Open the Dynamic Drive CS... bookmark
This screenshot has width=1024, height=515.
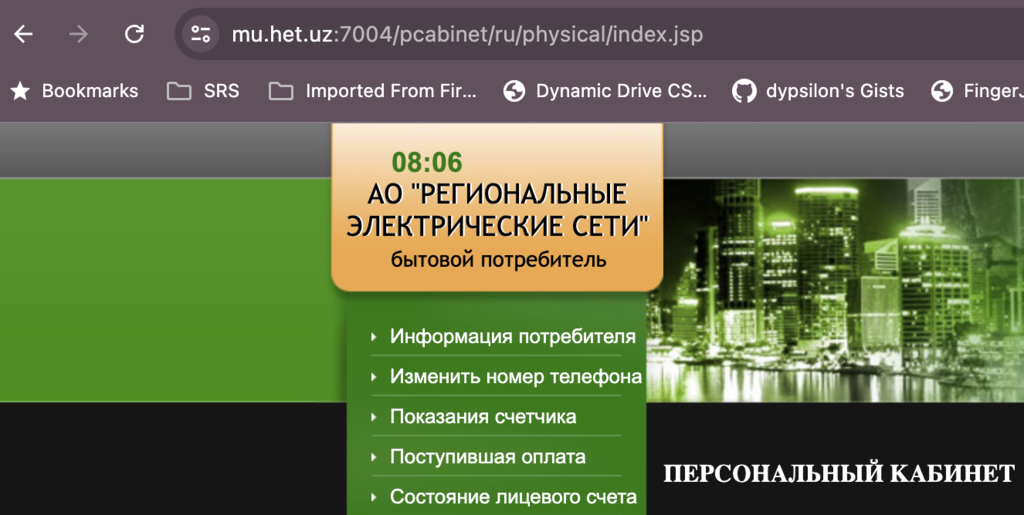605,91
